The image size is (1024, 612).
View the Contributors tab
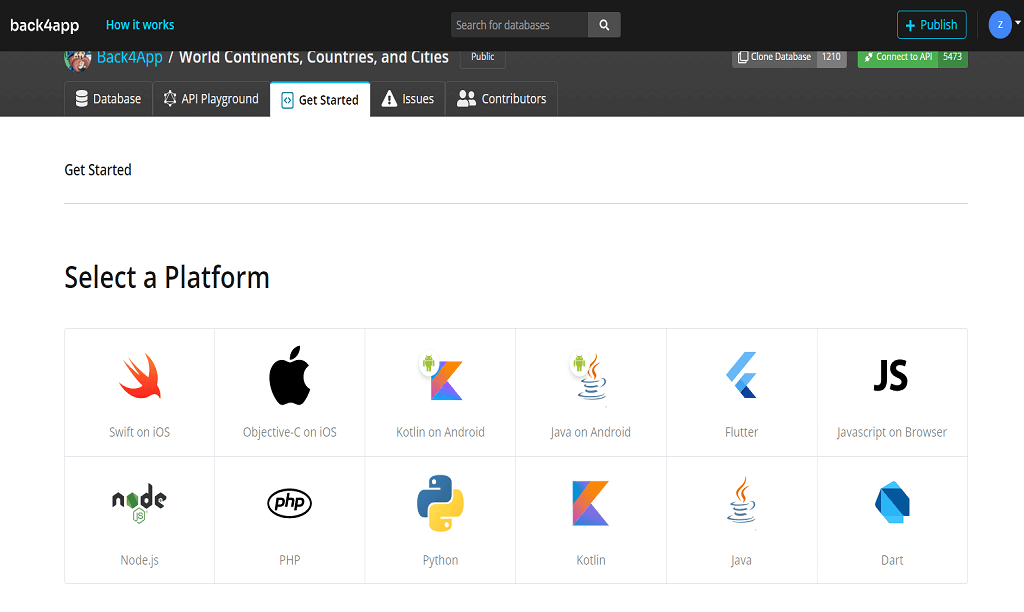coord(501,99)
